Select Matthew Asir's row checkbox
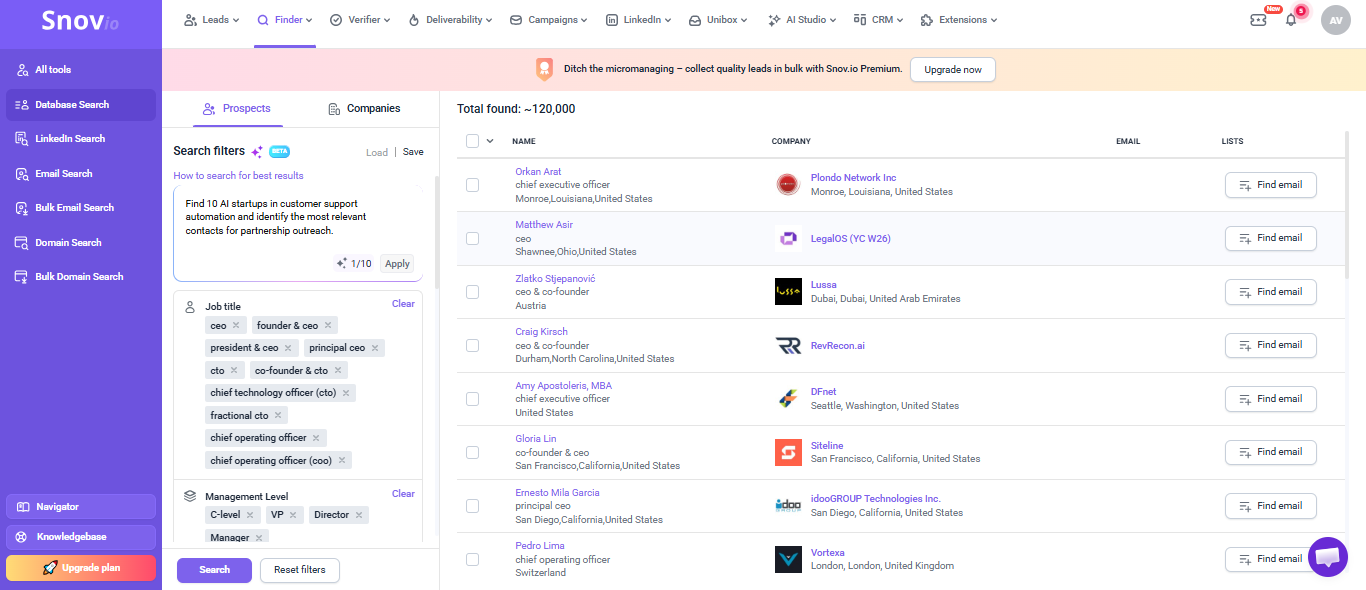The image size is (1366, 590). (x=472, y=238)
